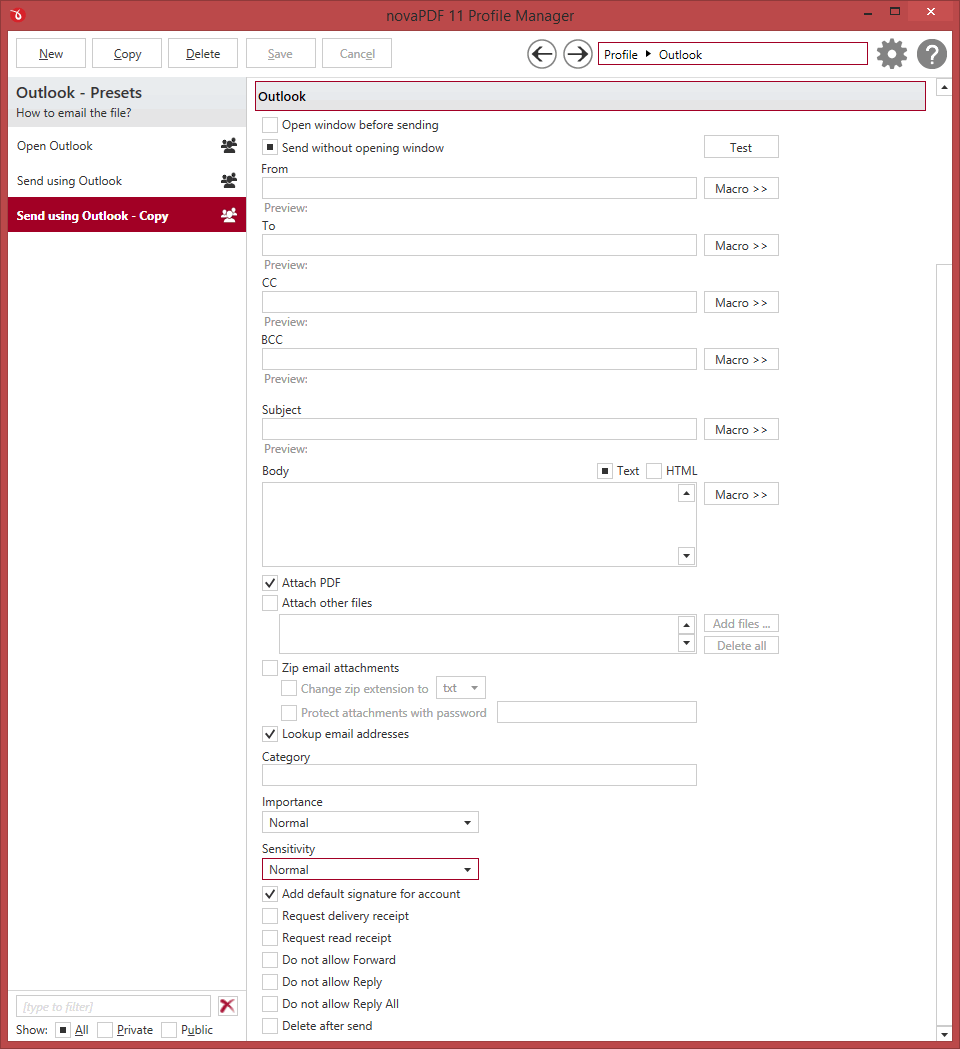Show only Private presets

(x=104, y=1030)
